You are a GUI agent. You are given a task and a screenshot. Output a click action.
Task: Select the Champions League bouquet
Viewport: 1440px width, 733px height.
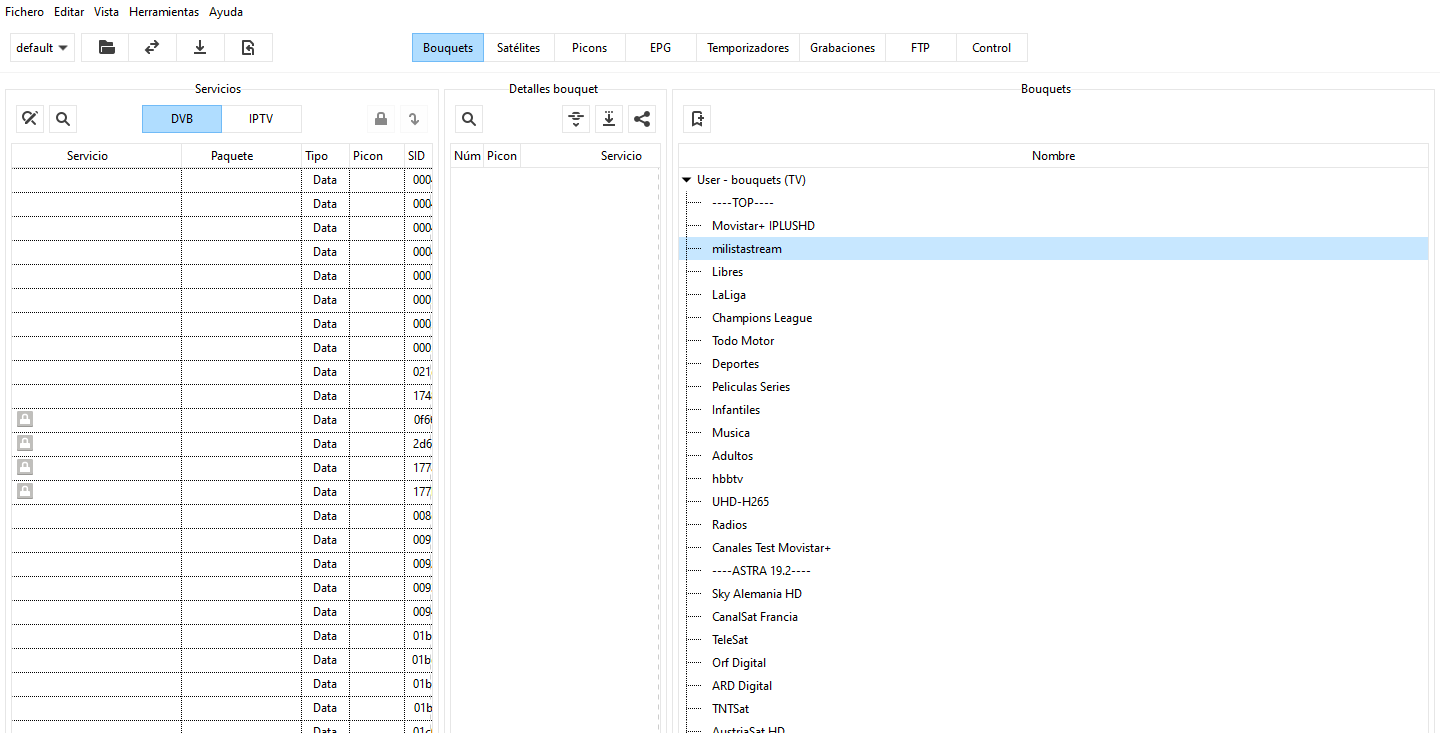coord(761,318)
